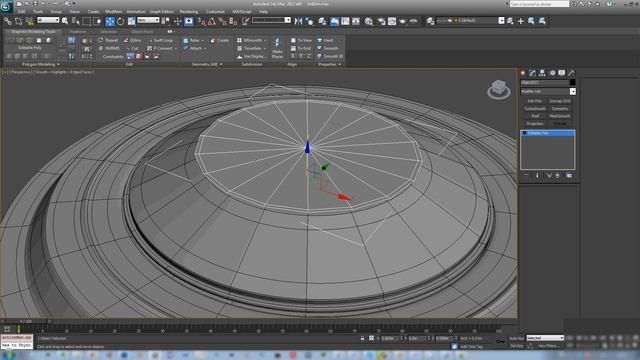Select the Select and Link tool
Screen dimensions: 640x360
[7, 21]
